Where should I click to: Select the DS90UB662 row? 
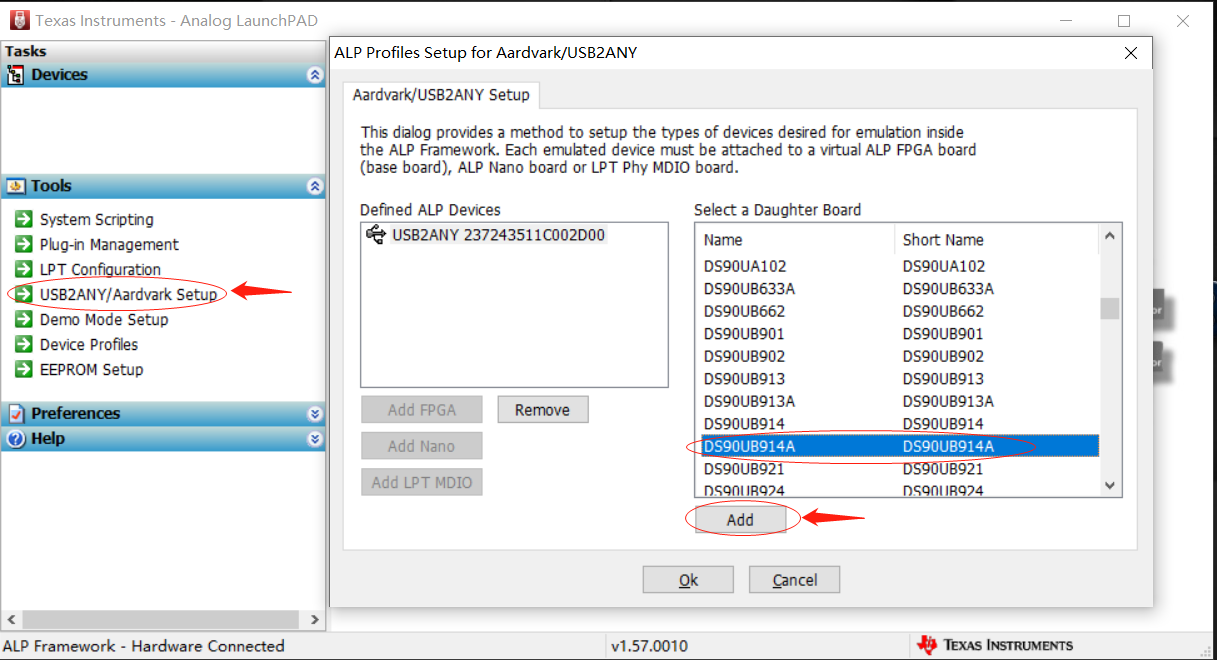(897, 312)
